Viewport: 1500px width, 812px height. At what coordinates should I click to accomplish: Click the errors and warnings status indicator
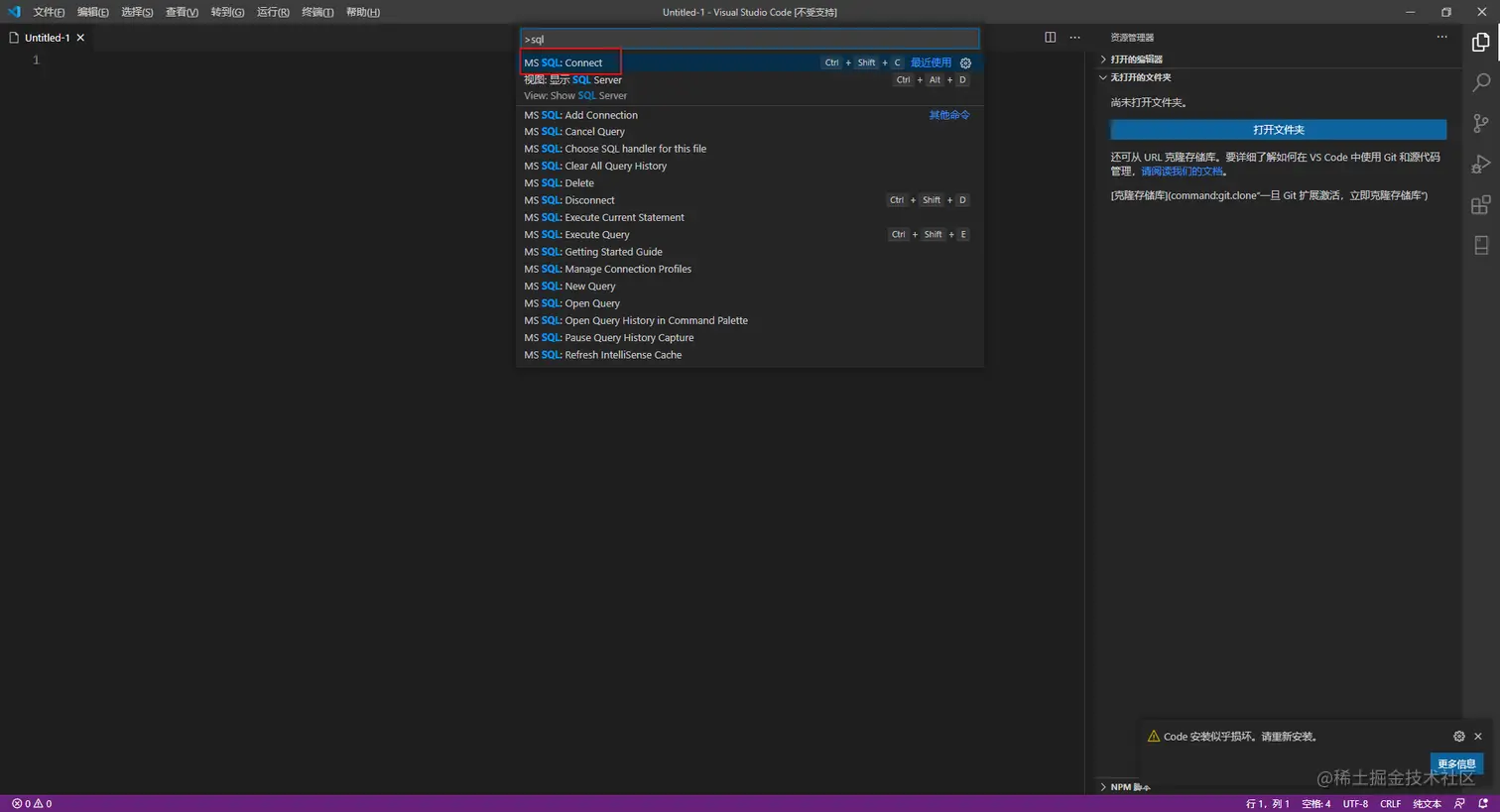click(x=32, y=804)
